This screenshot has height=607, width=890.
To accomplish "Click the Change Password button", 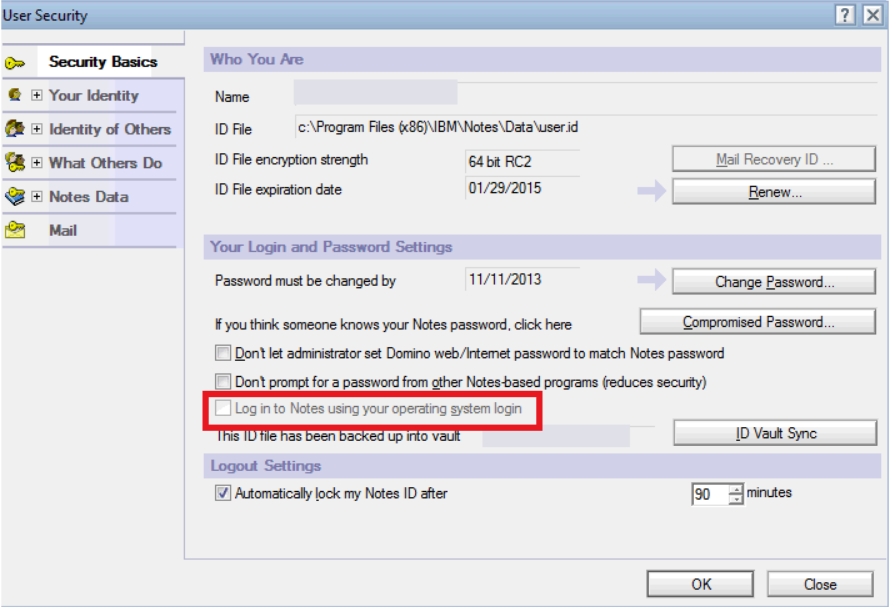I will click(x=773, y=282).
